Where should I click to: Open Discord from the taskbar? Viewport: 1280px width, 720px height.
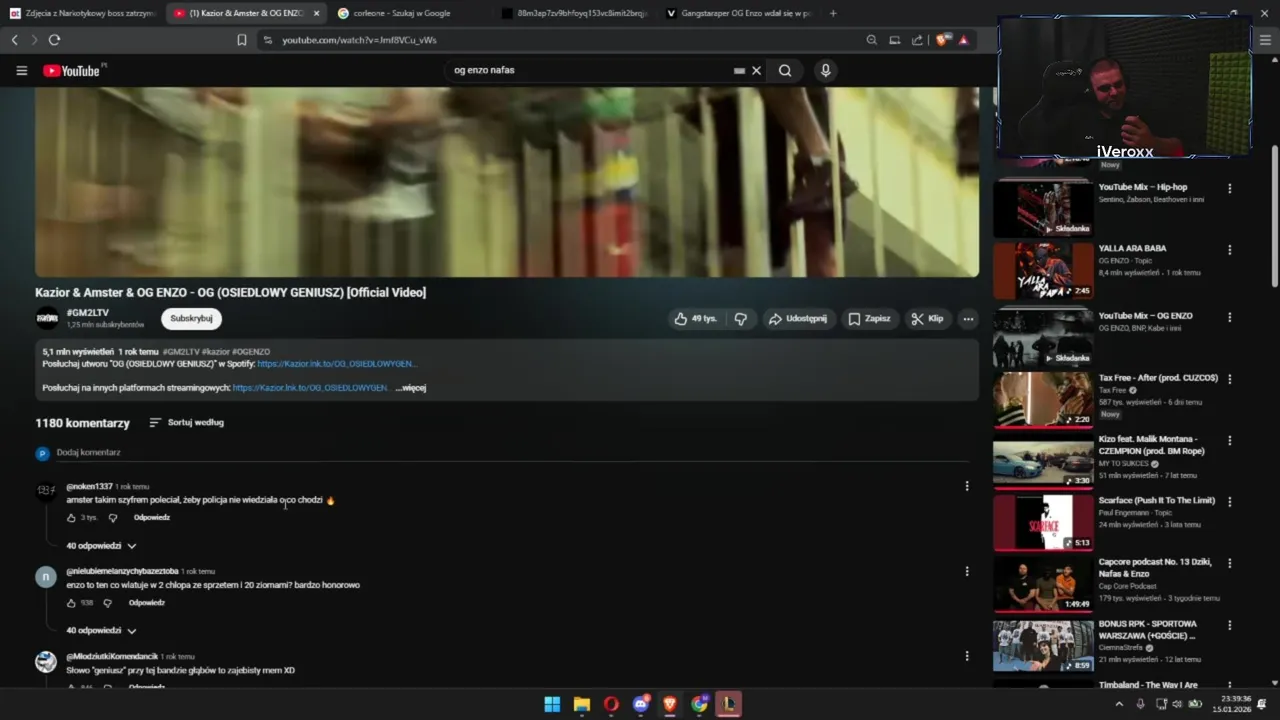[641, 704]
